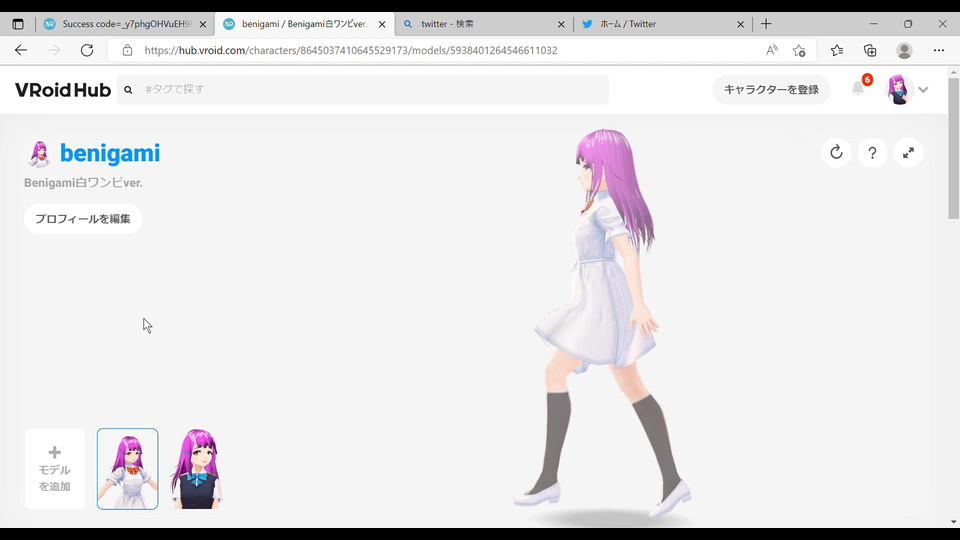Viewport: 960px width, 540px height.
Task: Click the small benigami avatar beside name
Action: tap(39, 154)
